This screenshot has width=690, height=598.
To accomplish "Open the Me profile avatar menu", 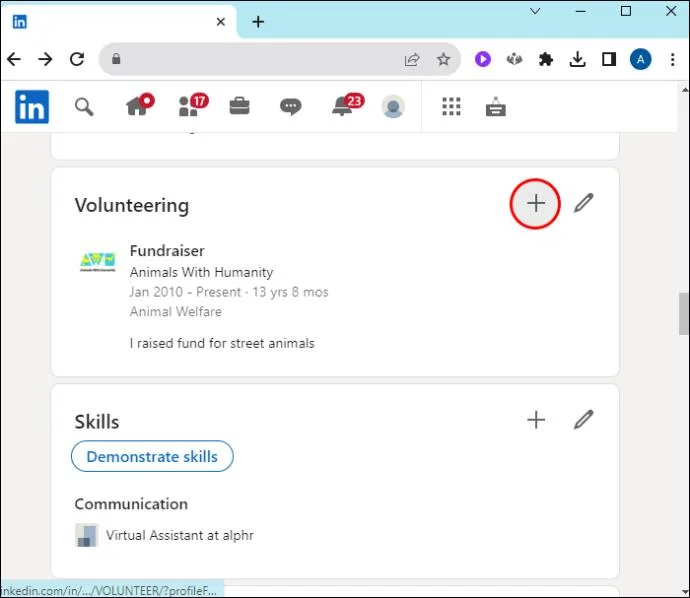I will coord(393,106).
